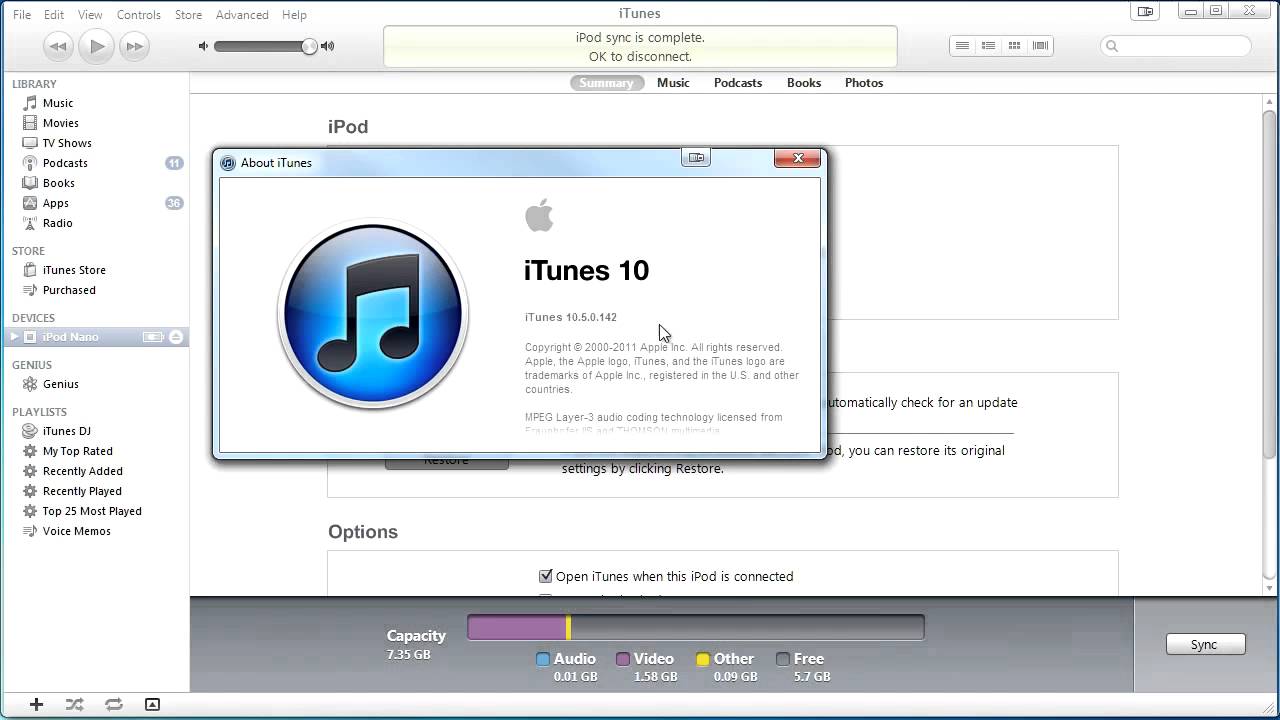Click mini player button in About iTunes titlebar

pos(696,157)
